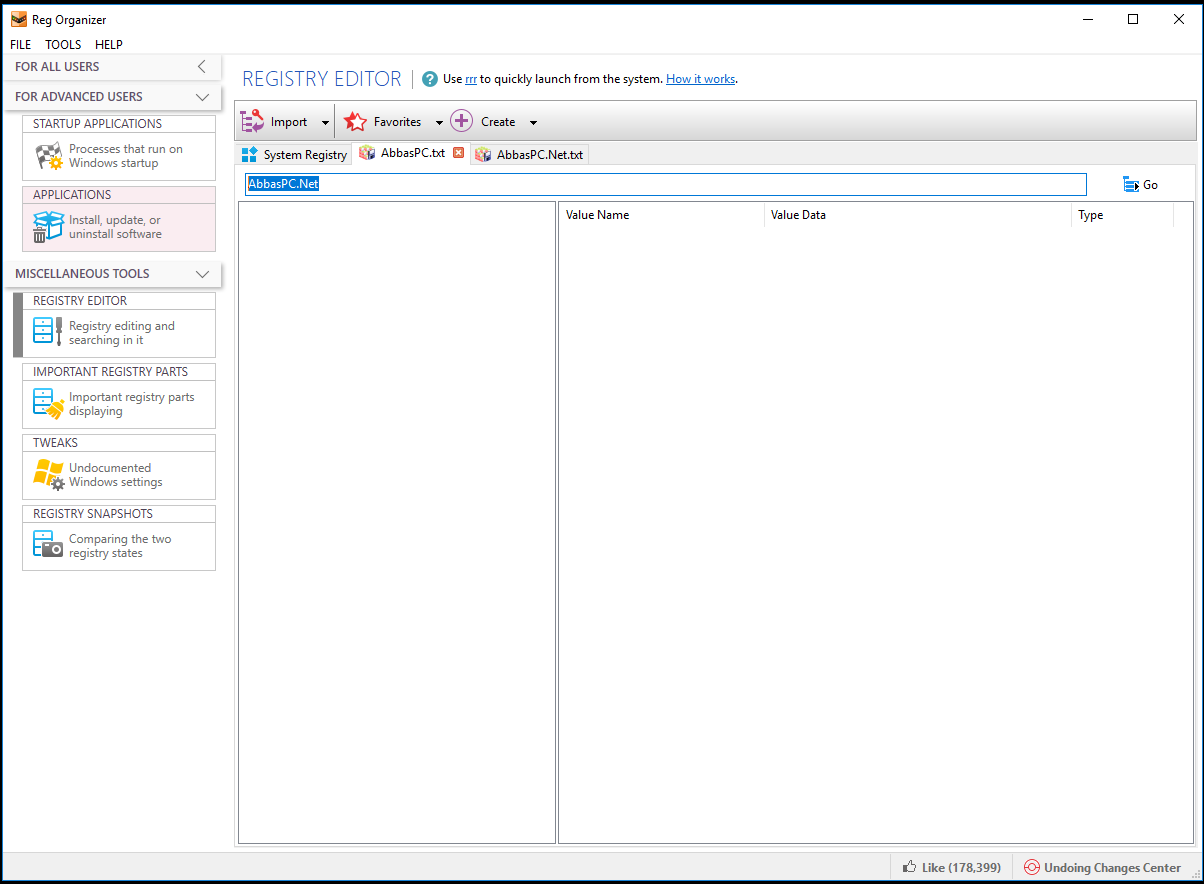Expand the Favorites dropdown arrow
1204x884 pixels.
[439, 123]
